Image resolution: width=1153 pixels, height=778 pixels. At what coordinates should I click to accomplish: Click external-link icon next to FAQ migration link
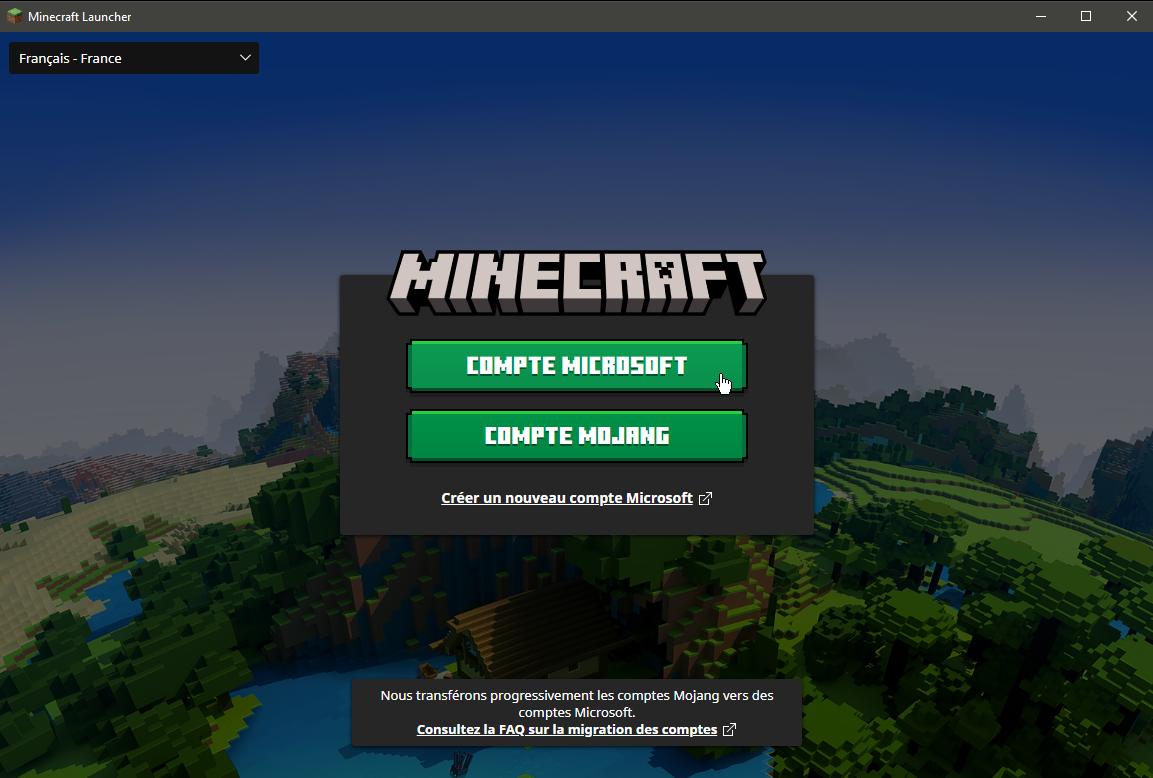(x=729, y=729)
